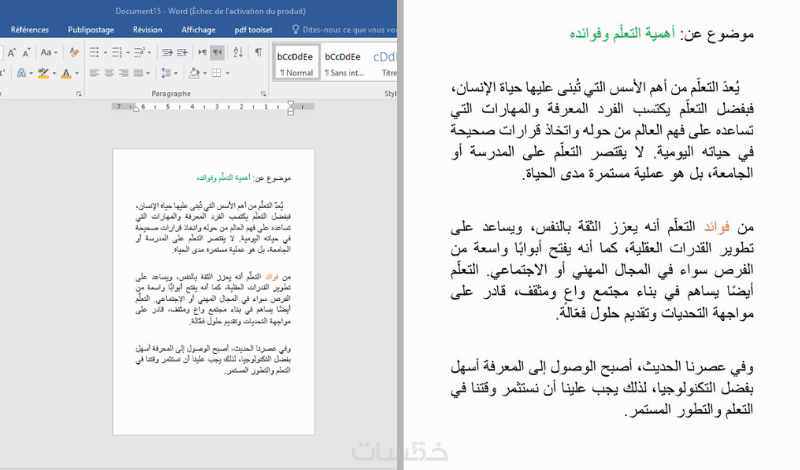
Task: Apply borders with the grid icon
Action: [x=216, y=73]
